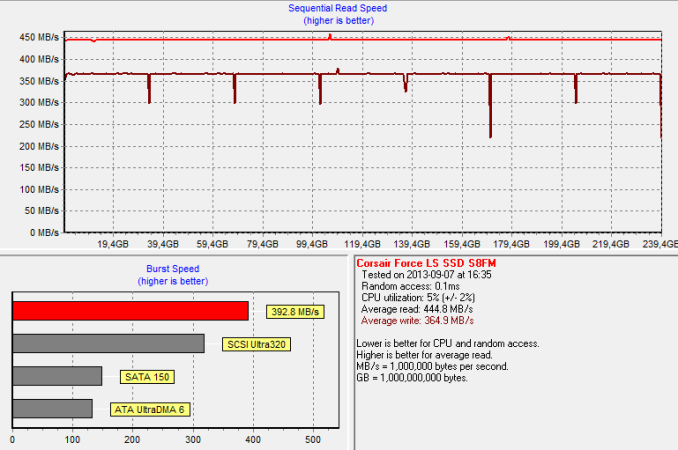The height and width of the screenshot is (450, 678).
Task: Click the 19,4GB x-axis label
Action: point(113,244)
